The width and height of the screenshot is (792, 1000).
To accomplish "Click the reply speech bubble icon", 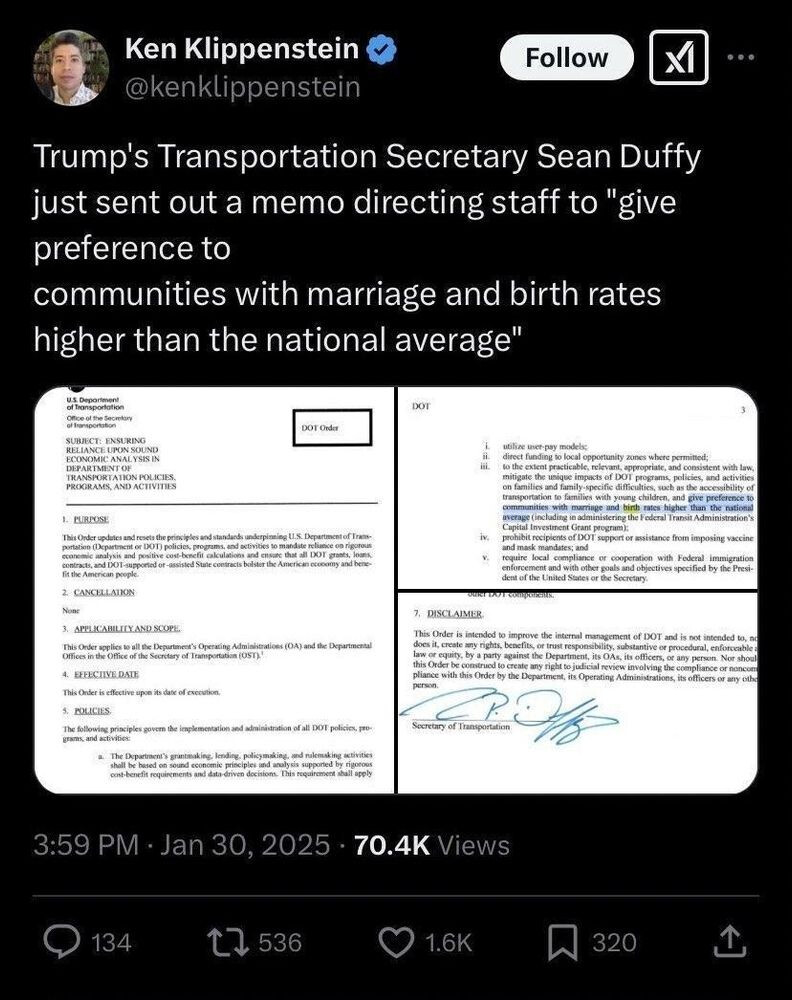I will point(62,943).
